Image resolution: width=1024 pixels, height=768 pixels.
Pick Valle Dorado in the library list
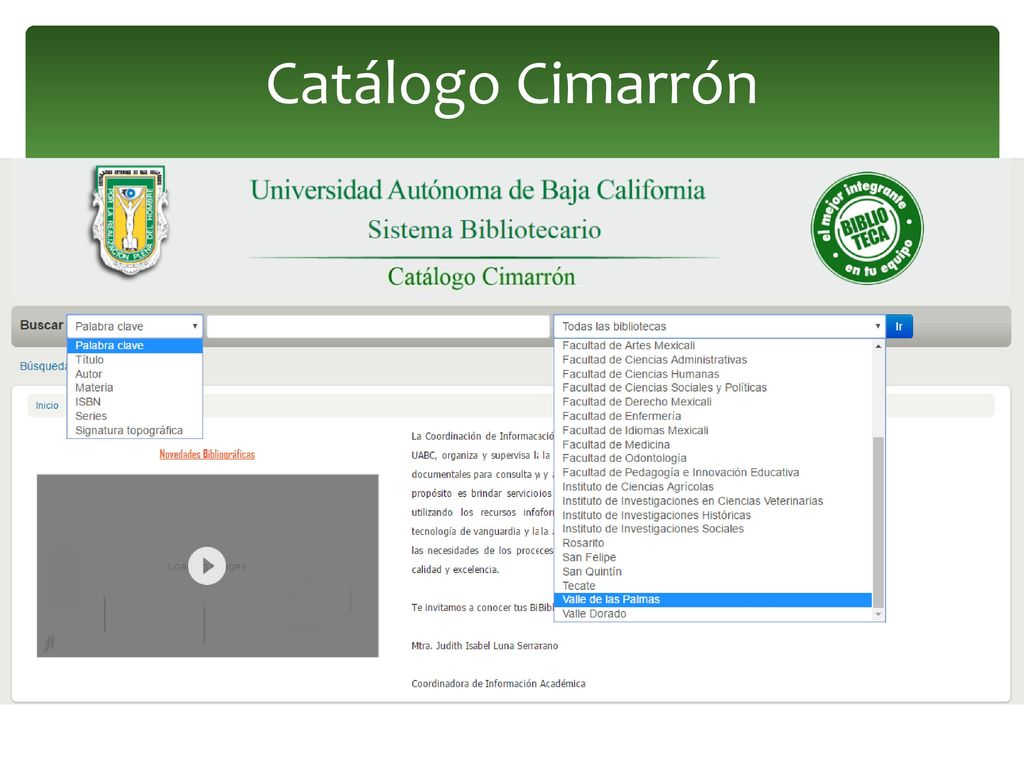click(x=713, y=614)
